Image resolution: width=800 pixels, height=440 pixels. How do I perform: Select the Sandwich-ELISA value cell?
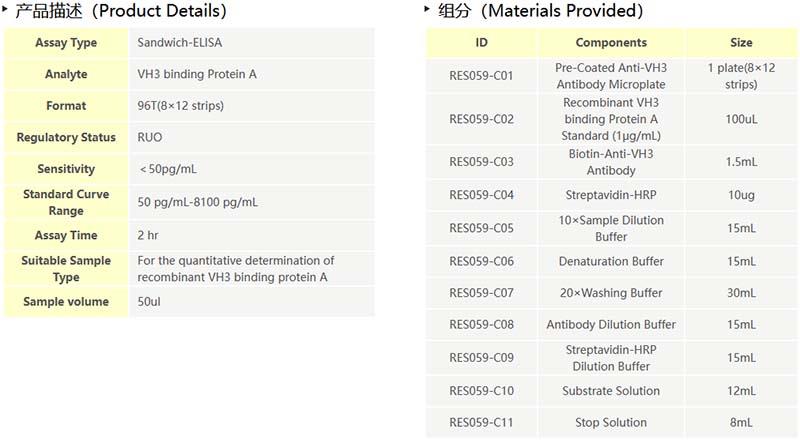click(x=176, y=43)
